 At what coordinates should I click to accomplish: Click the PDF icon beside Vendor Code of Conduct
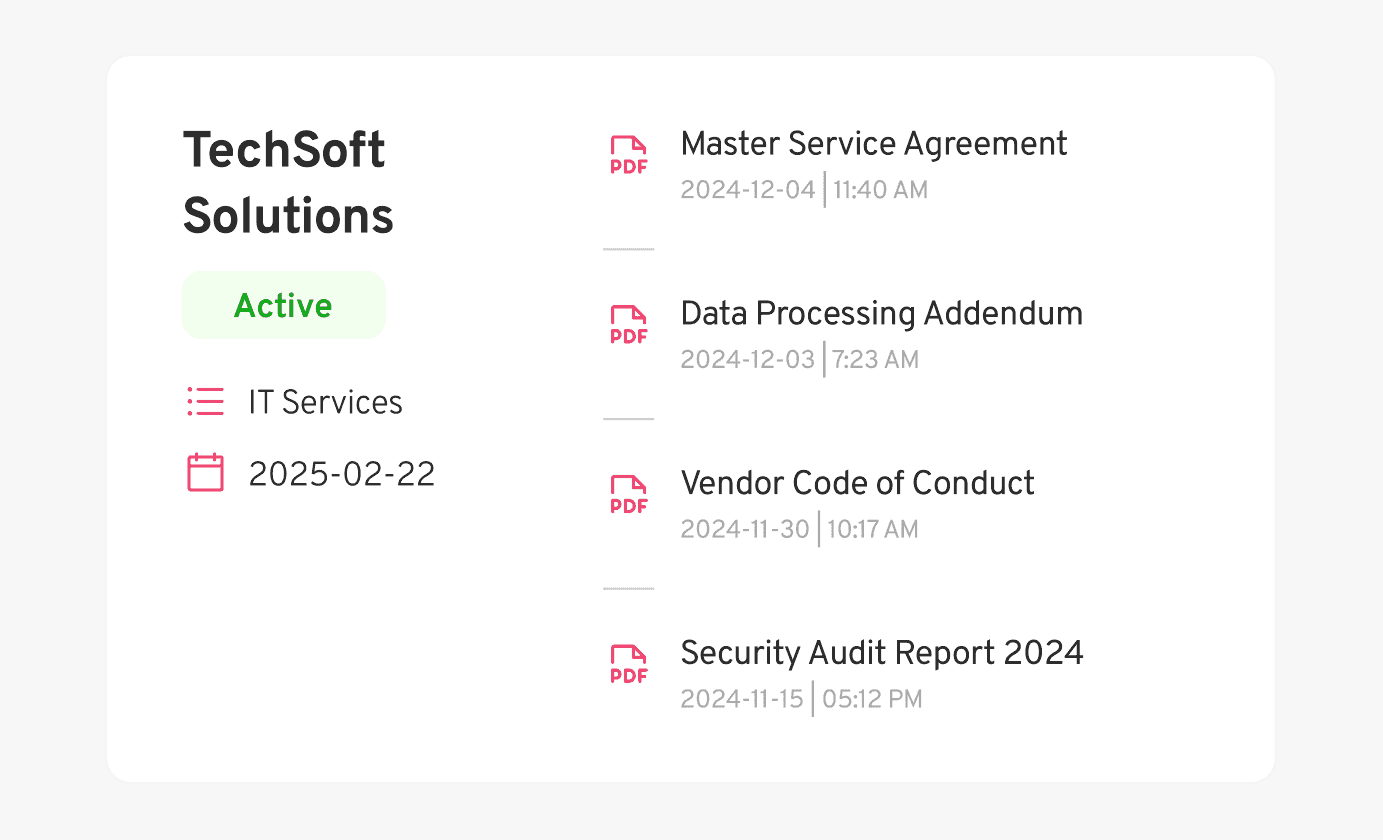click(628, 494)
